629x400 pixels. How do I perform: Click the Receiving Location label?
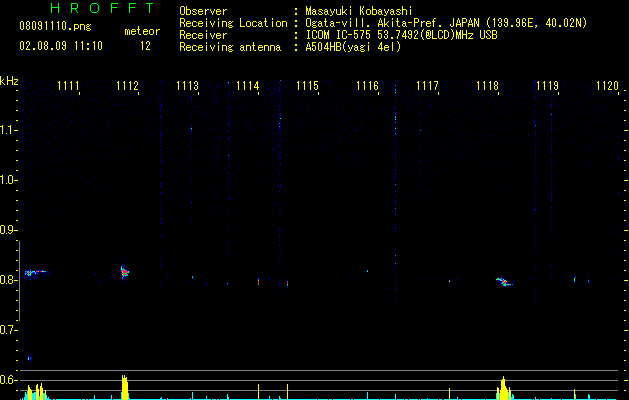(233, 23)
